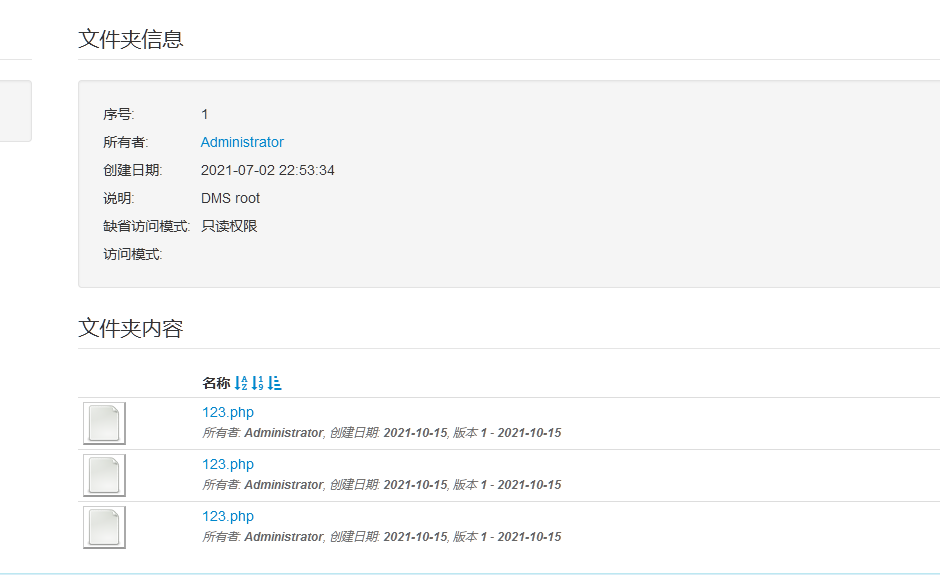Click the second 123.php document thumbnail
Screen dimensions: 940x575
(104, 475)
